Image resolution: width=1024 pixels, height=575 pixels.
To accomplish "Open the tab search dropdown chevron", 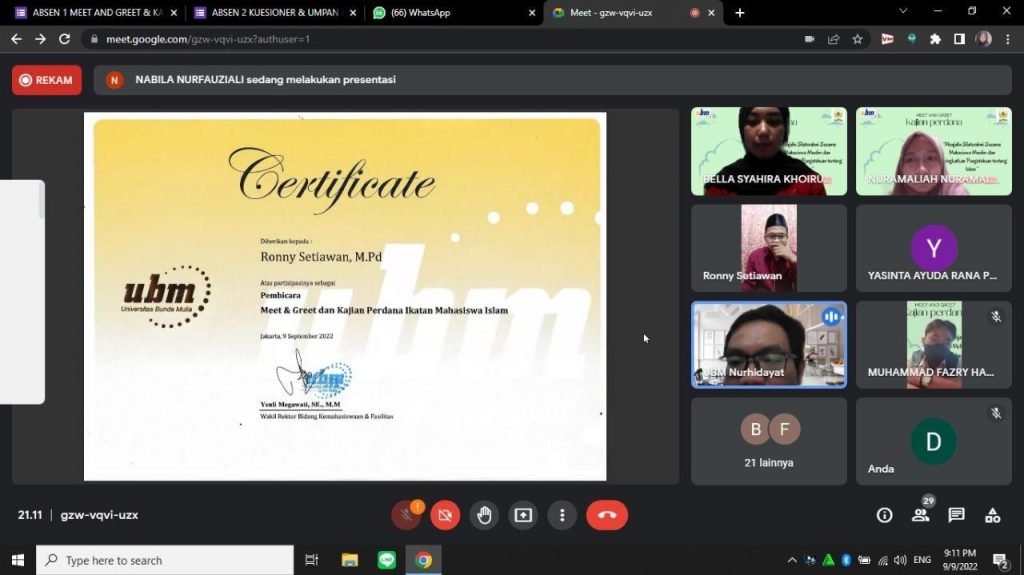I will click(903, 11).
